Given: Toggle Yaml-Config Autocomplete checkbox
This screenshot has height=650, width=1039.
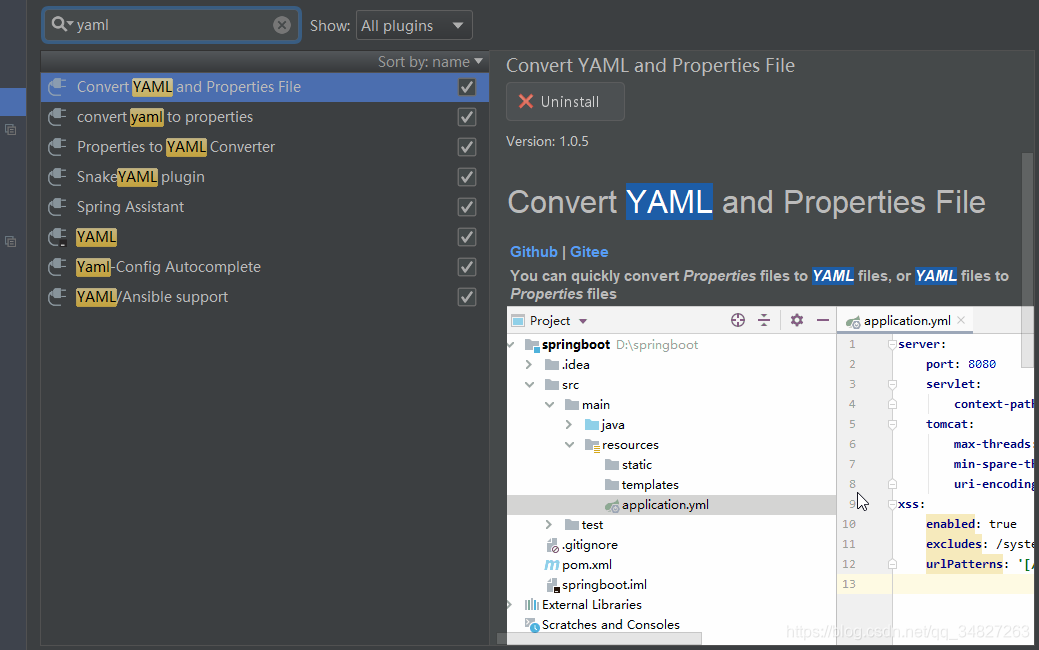Looking at the screenshot, I should [467, 267].
